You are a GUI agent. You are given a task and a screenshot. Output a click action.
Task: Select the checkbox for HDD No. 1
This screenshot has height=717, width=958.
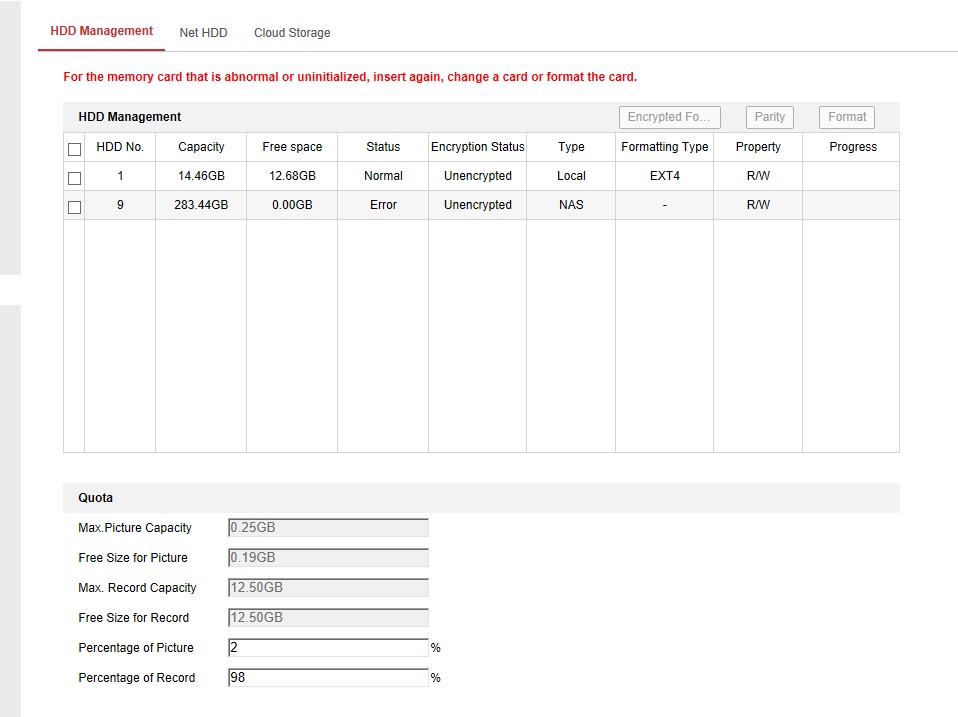(74, 178)
